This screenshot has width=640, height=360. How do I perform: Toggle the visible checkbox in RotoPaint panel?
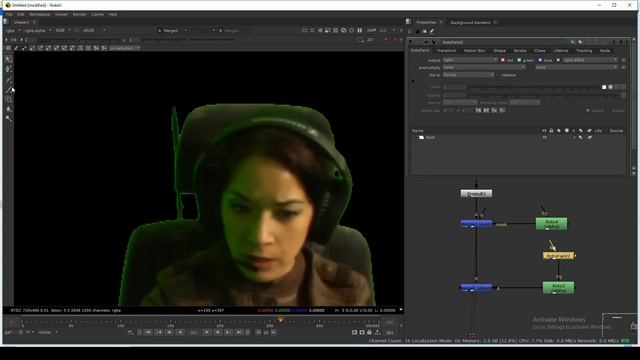tap(588, 111)
